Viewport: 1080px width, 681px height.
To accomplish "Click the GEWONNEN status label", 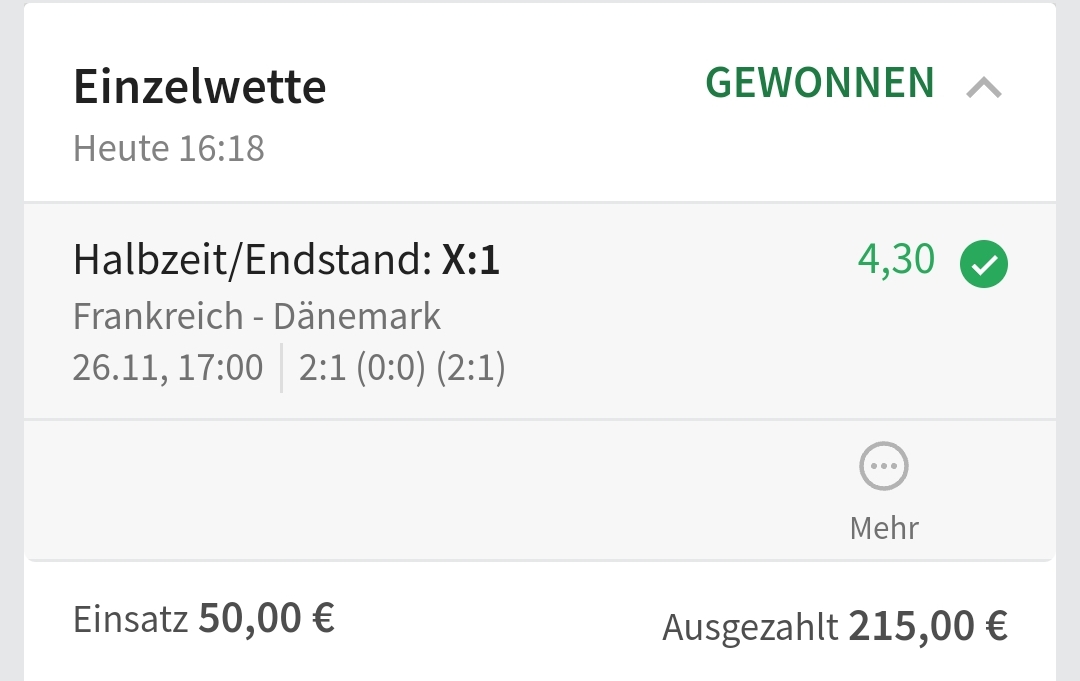I will (x=820, y=84).
